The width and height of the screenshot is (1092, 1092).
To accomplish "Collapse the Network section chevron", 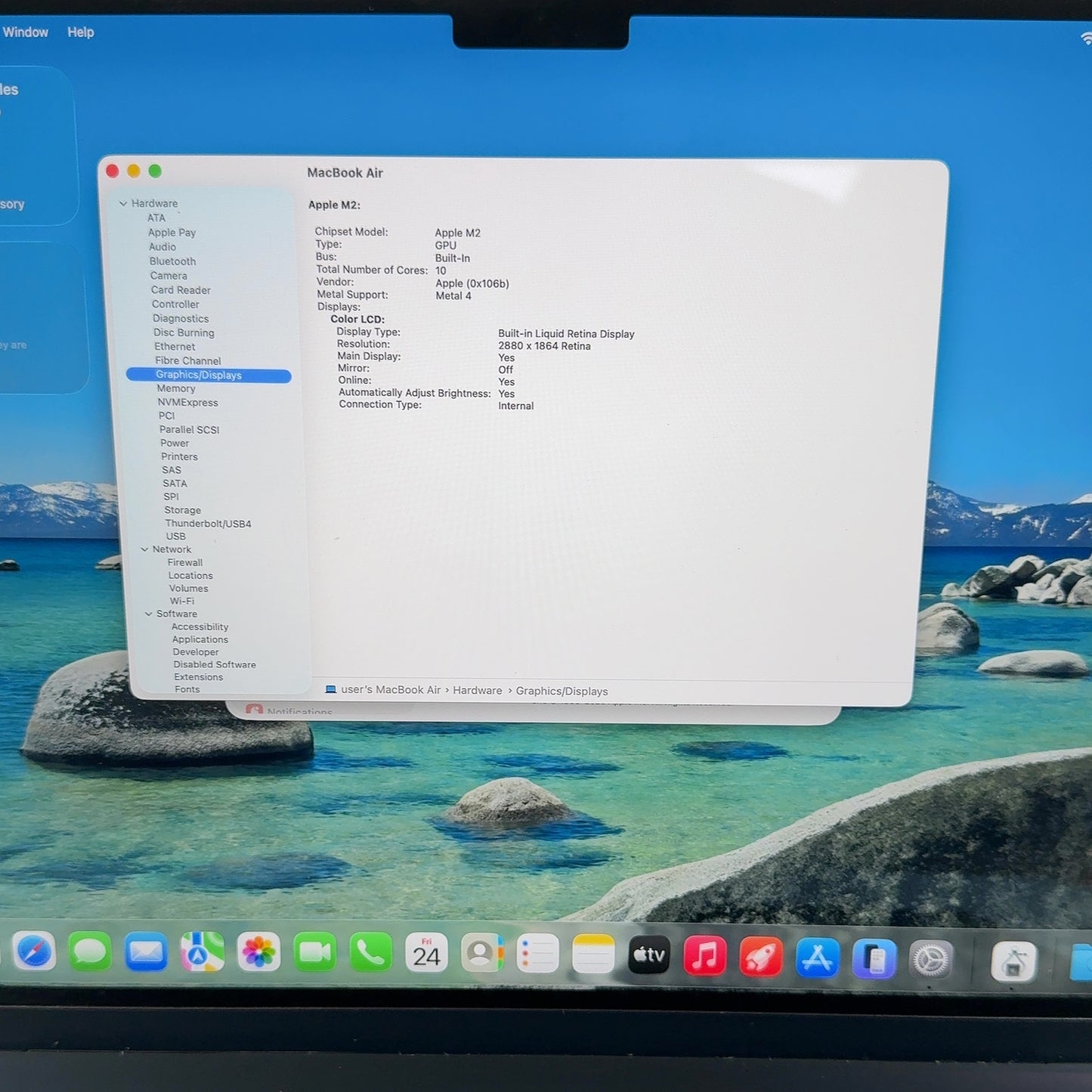I will point(144,549).
